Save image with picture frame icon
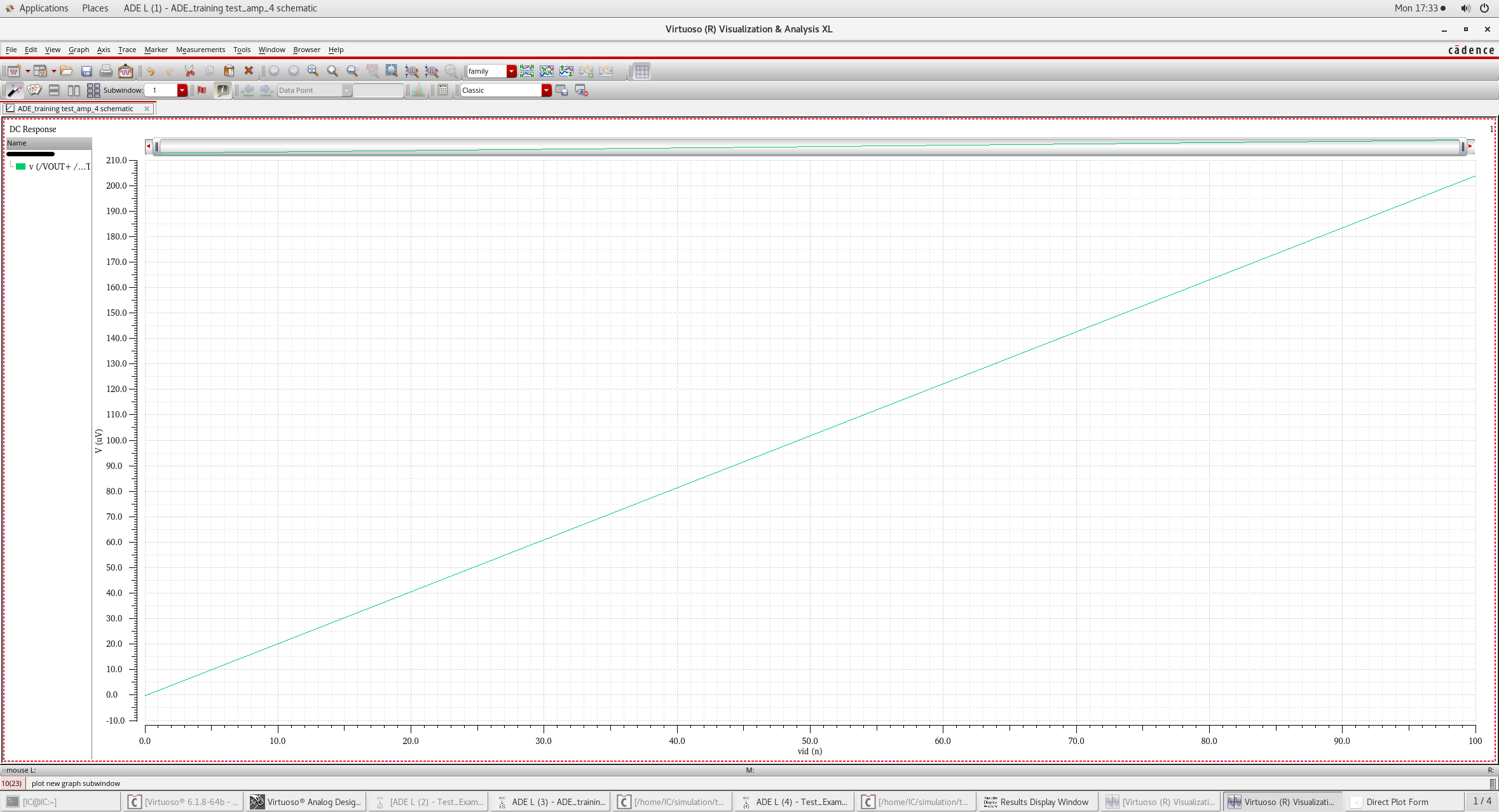 coord(126,71)
